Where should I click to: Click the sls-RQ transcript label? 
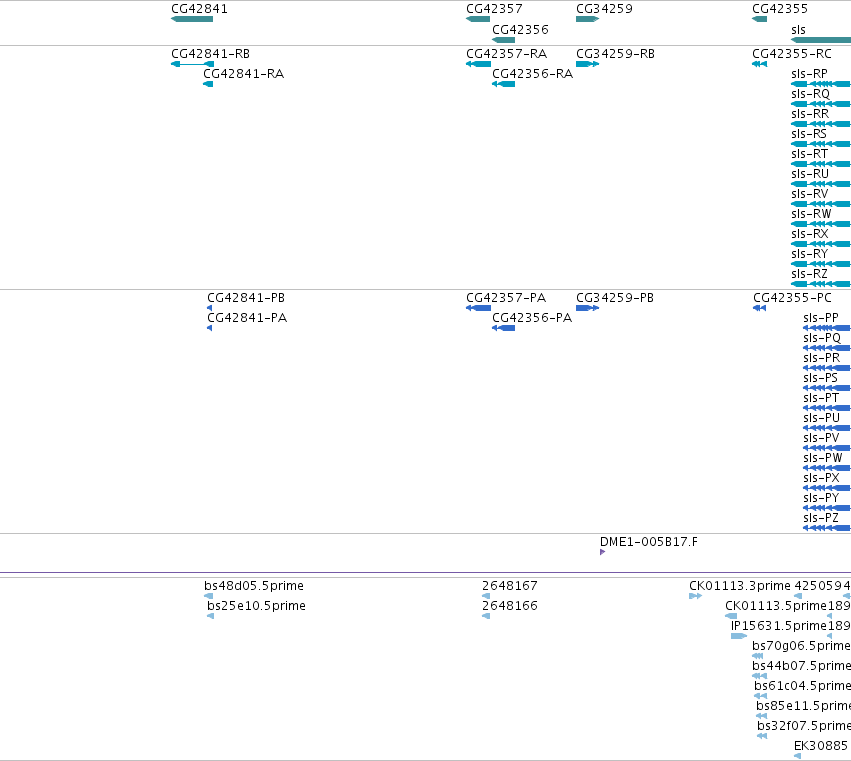(x=810, y=94)
